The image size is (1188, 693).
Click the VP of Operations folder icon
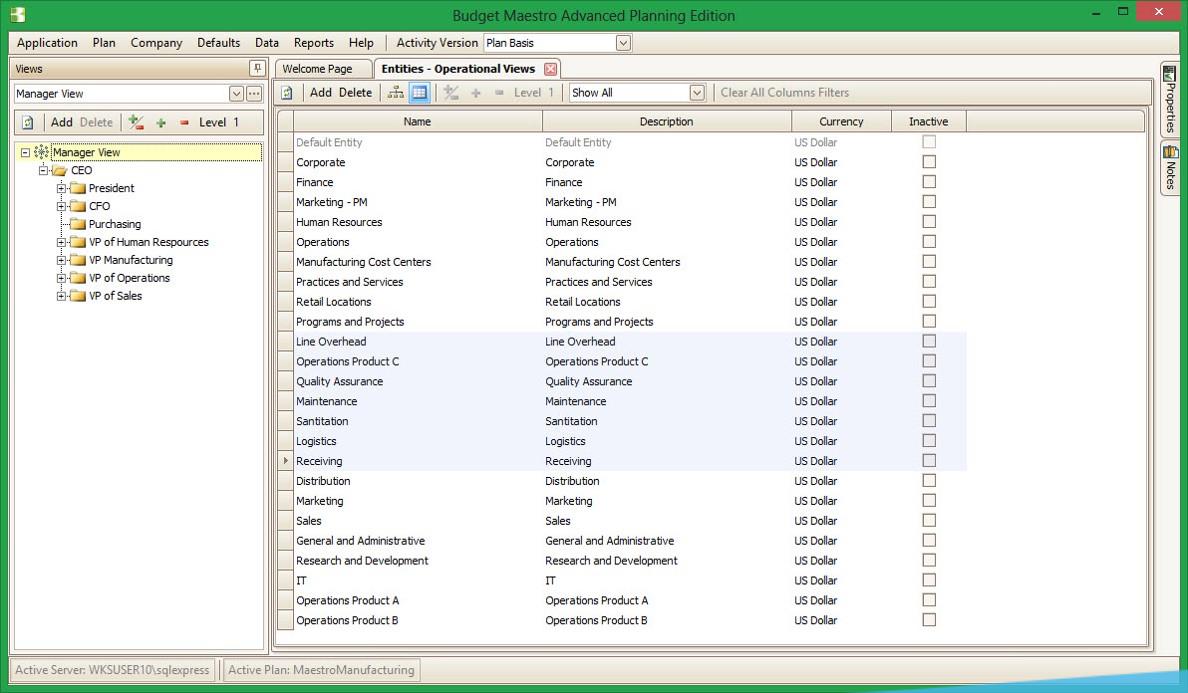(77, 278)
